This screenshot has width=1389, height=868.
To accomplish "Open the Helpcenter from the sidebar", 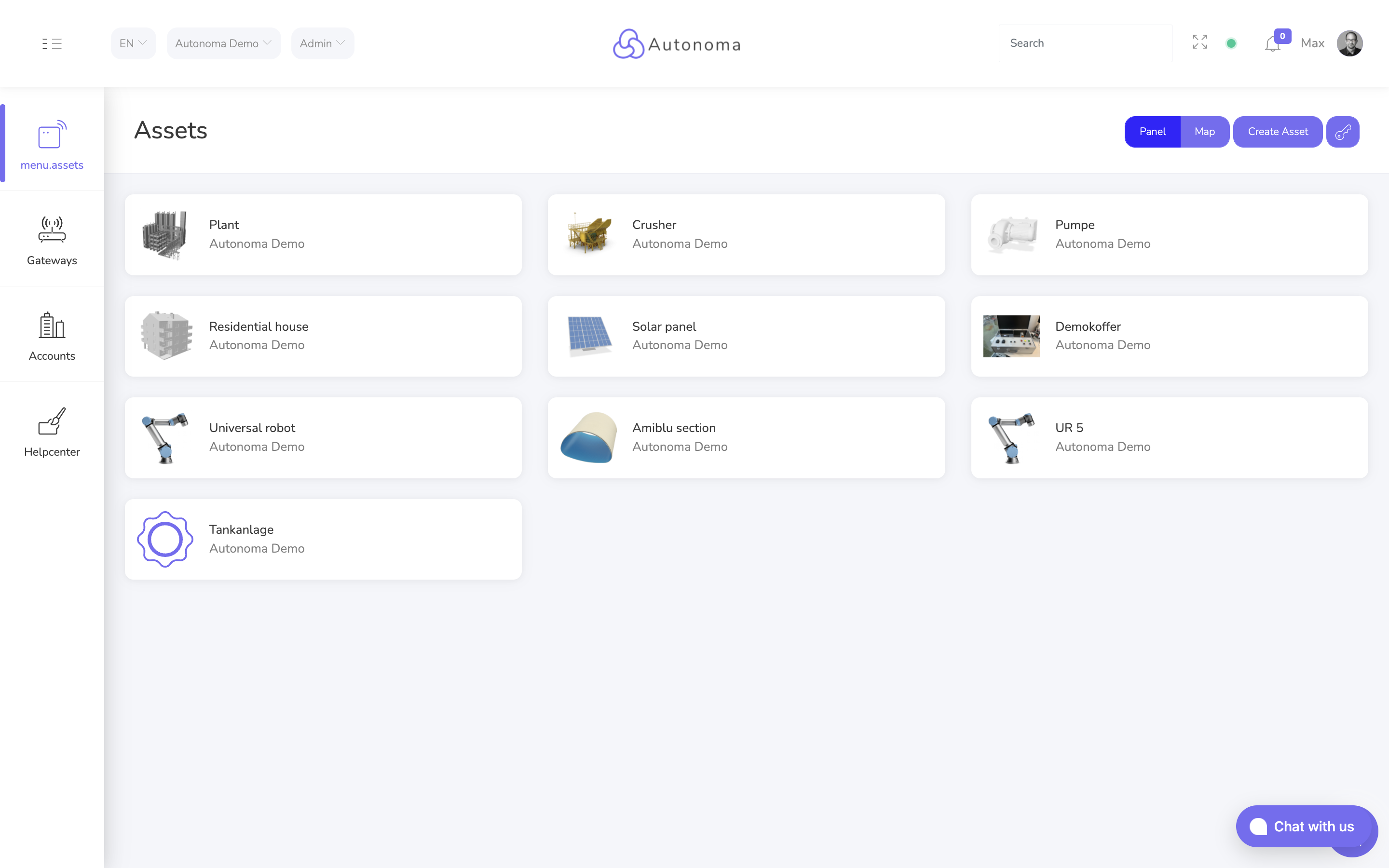I will pyautogui.click(x=52, y=431).
